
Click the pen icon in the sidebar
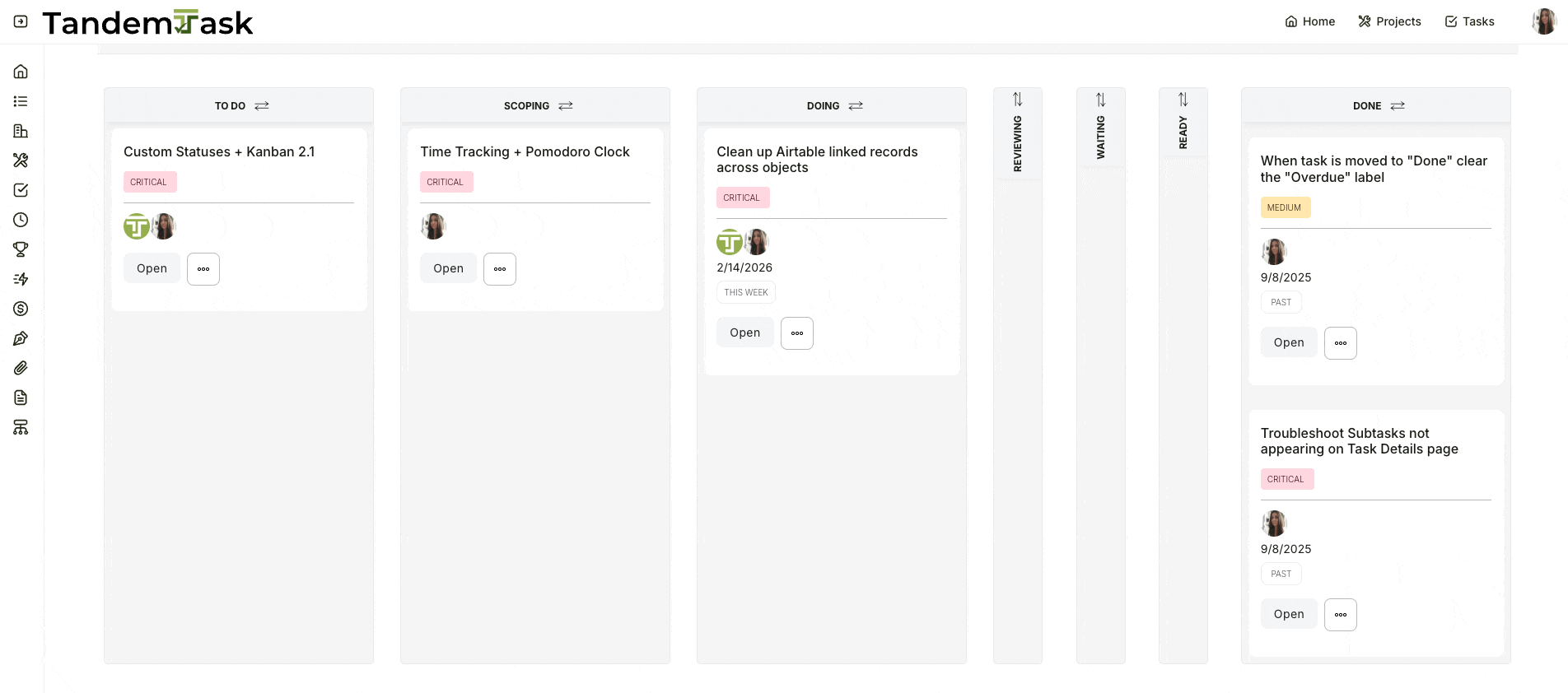point(21,338)
